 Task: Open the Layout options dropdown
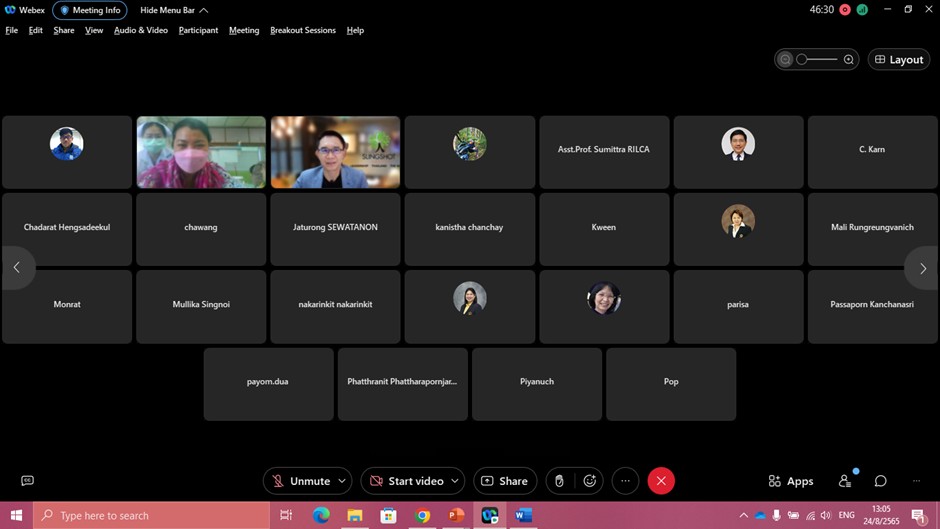click(899, 60)
